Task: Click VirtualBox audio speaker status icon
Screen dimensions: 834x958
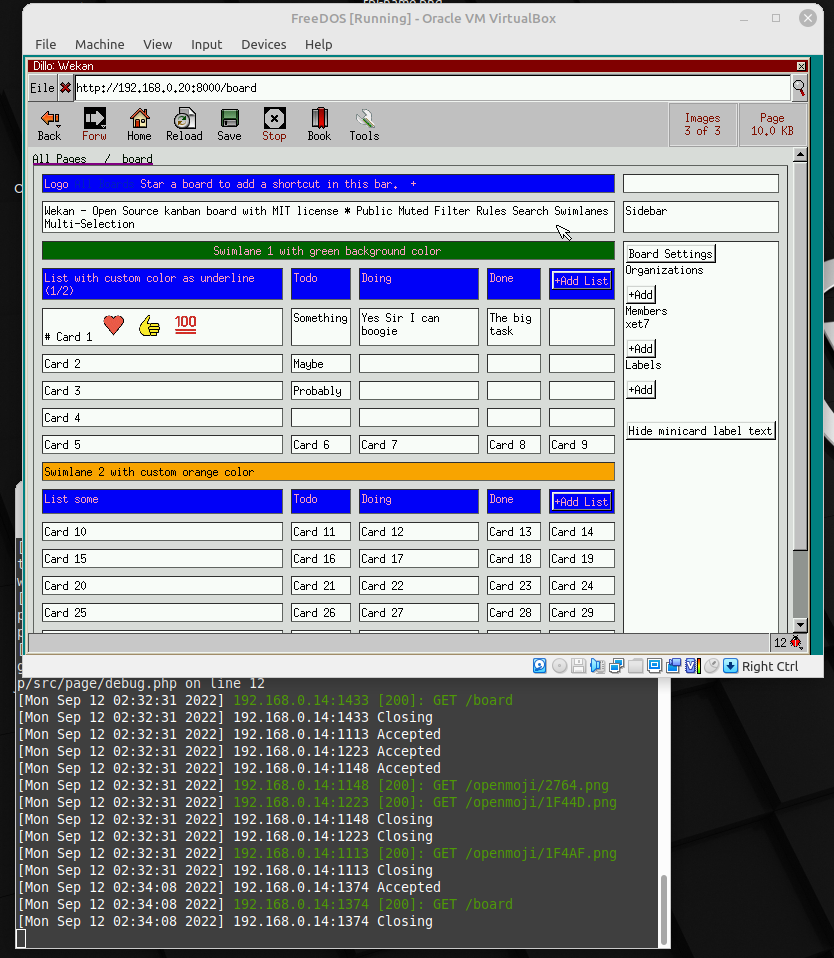Action: [x=597, y=666]
